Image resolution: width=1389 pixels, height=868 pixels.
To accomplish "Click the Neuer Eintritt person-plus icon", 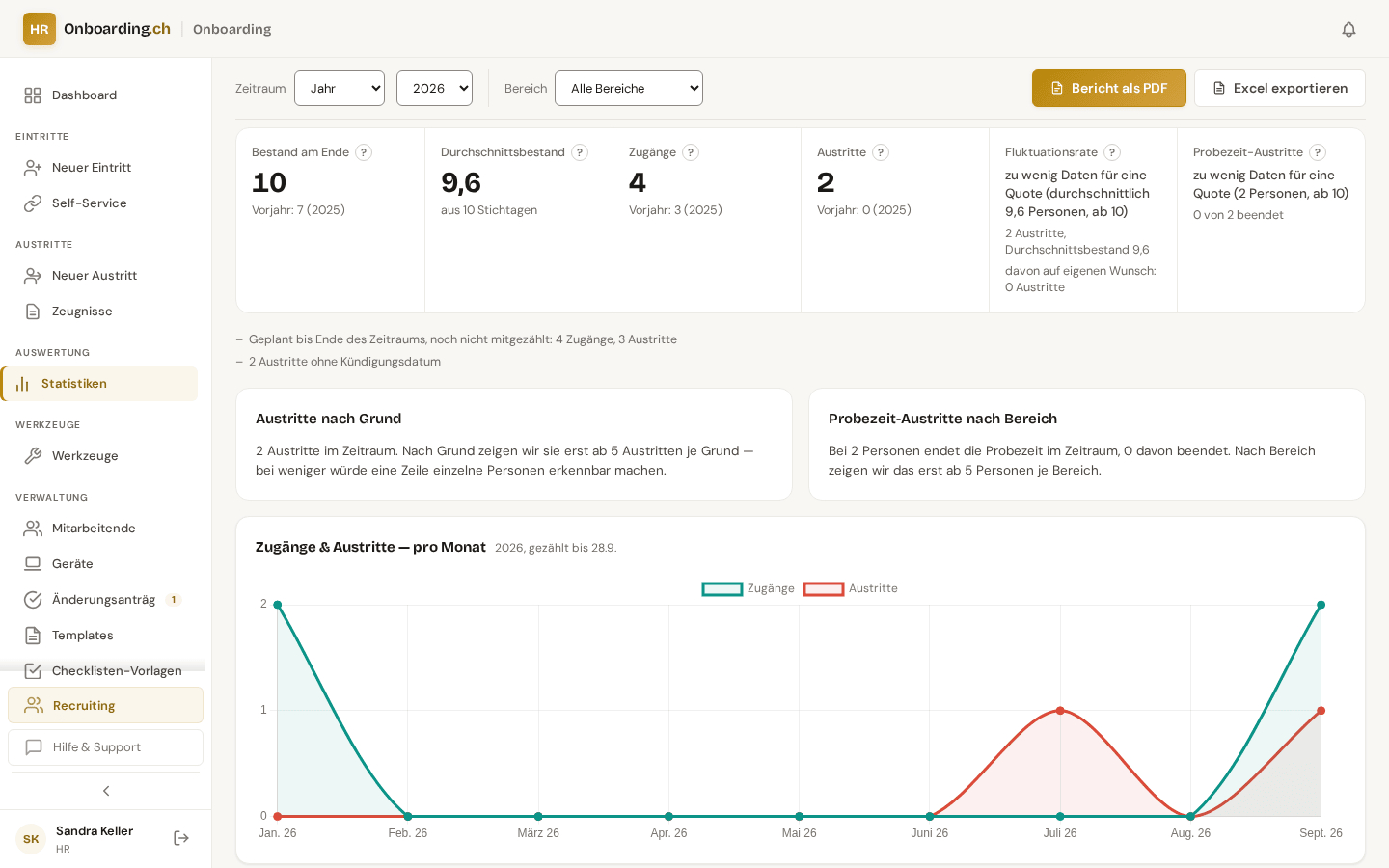I will click(33, 168).
